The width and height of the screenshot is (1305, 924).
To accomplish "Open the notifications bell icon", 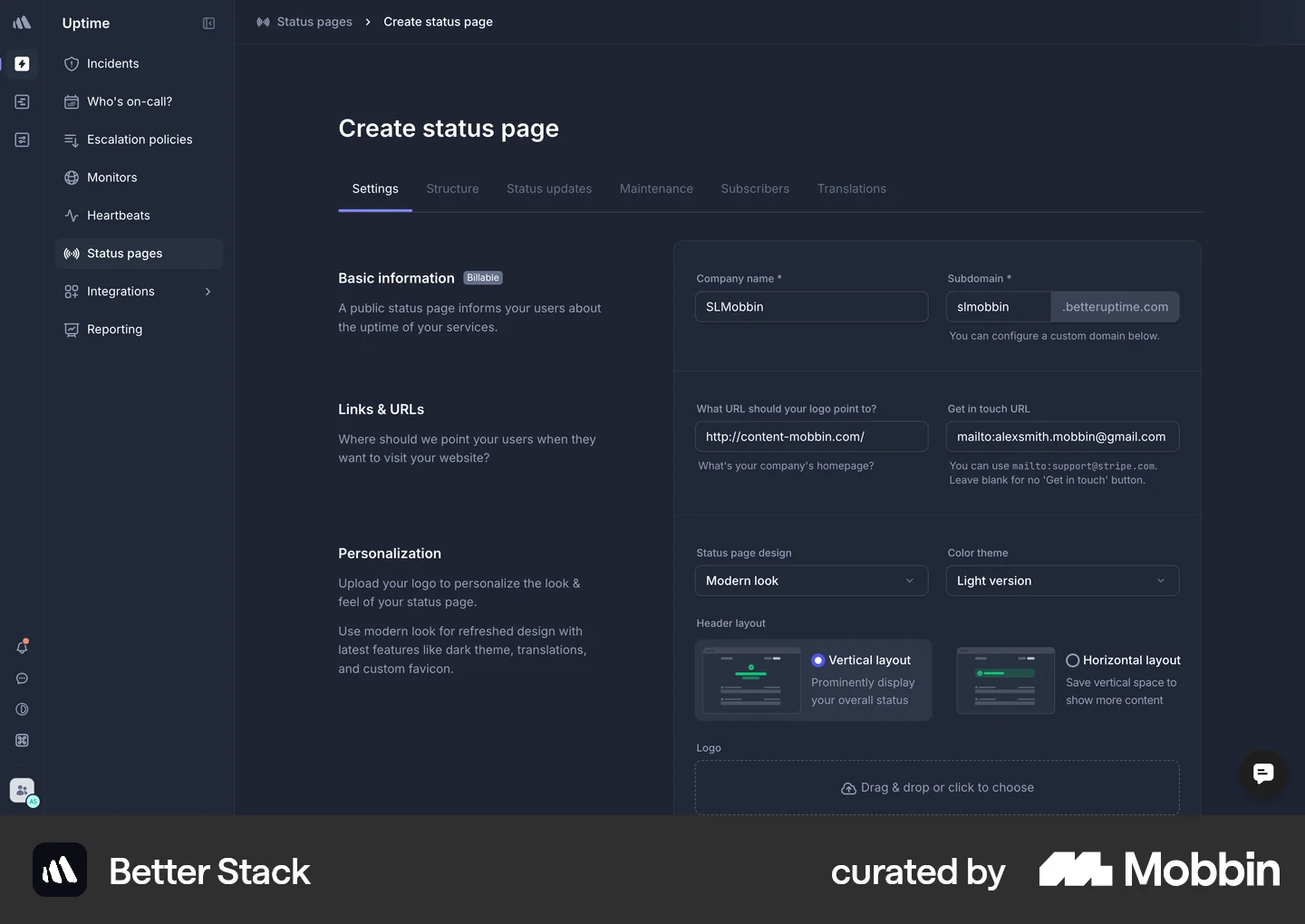I will pos(22,647).
